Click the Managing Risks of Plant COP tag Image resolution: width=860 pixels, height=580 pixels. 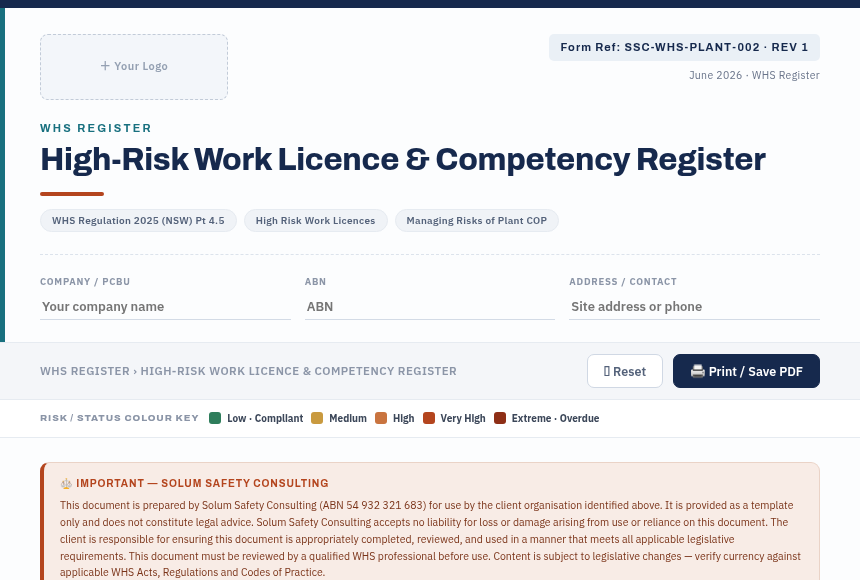coord(477,221)
